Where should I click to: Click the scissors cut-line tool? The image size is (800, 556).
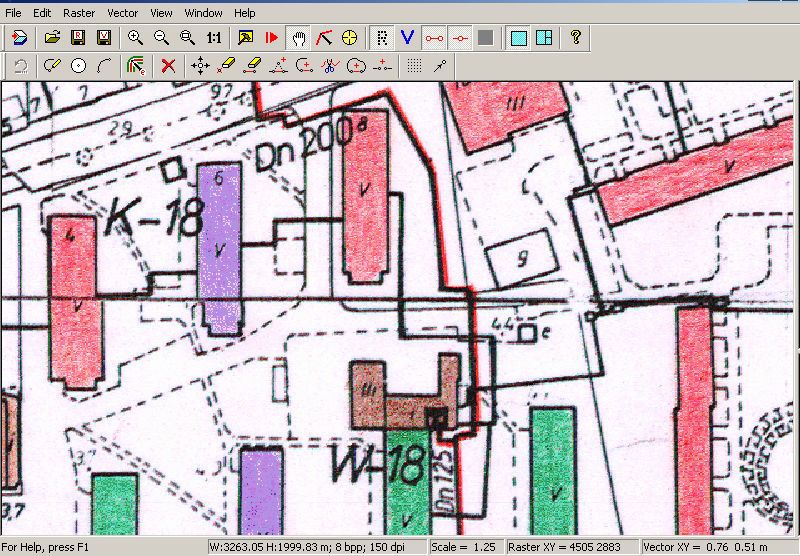coord(330,66)
